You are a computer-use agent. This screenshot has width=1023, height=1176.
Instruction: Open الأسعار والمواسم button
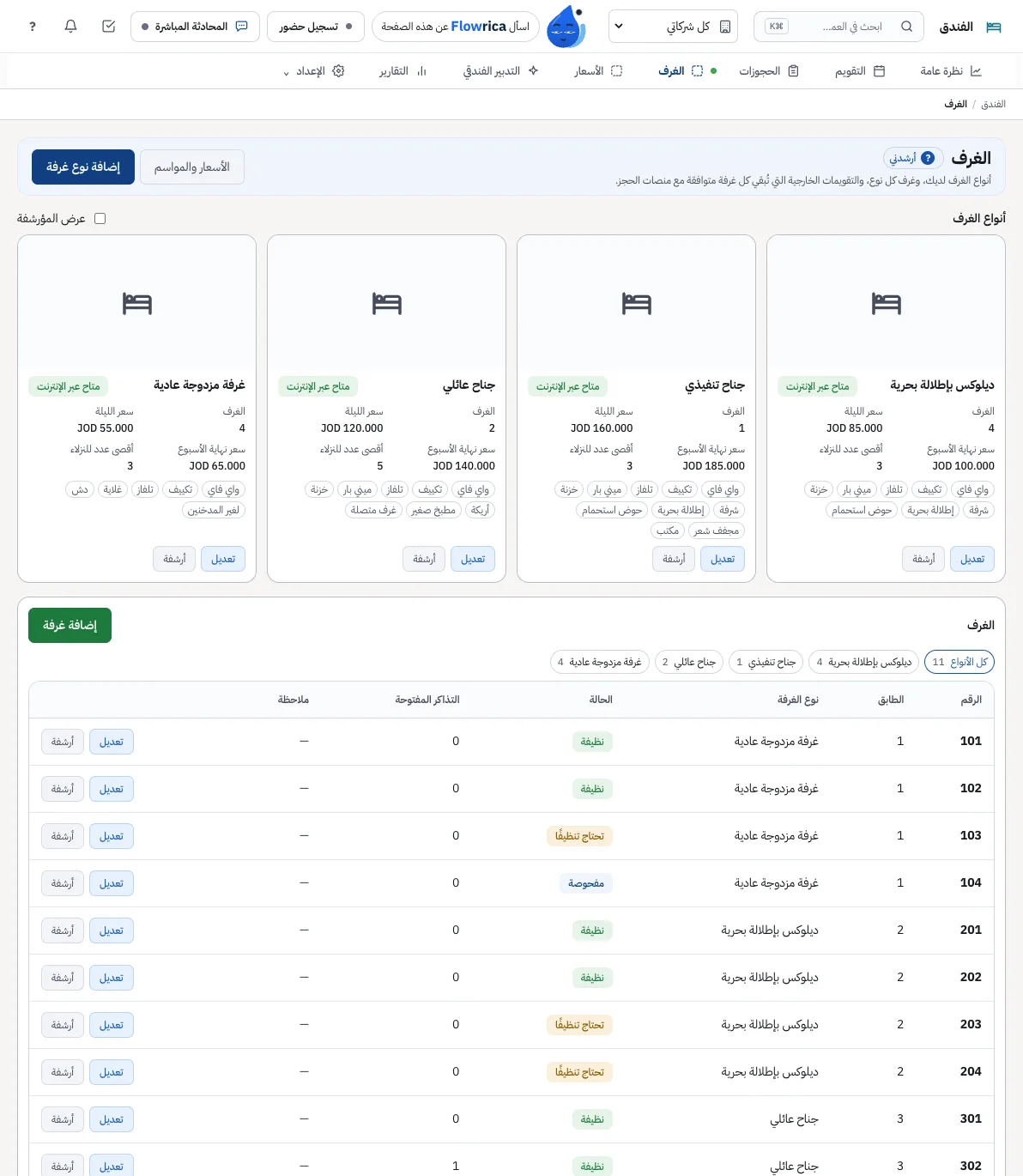tap(192, 167)
